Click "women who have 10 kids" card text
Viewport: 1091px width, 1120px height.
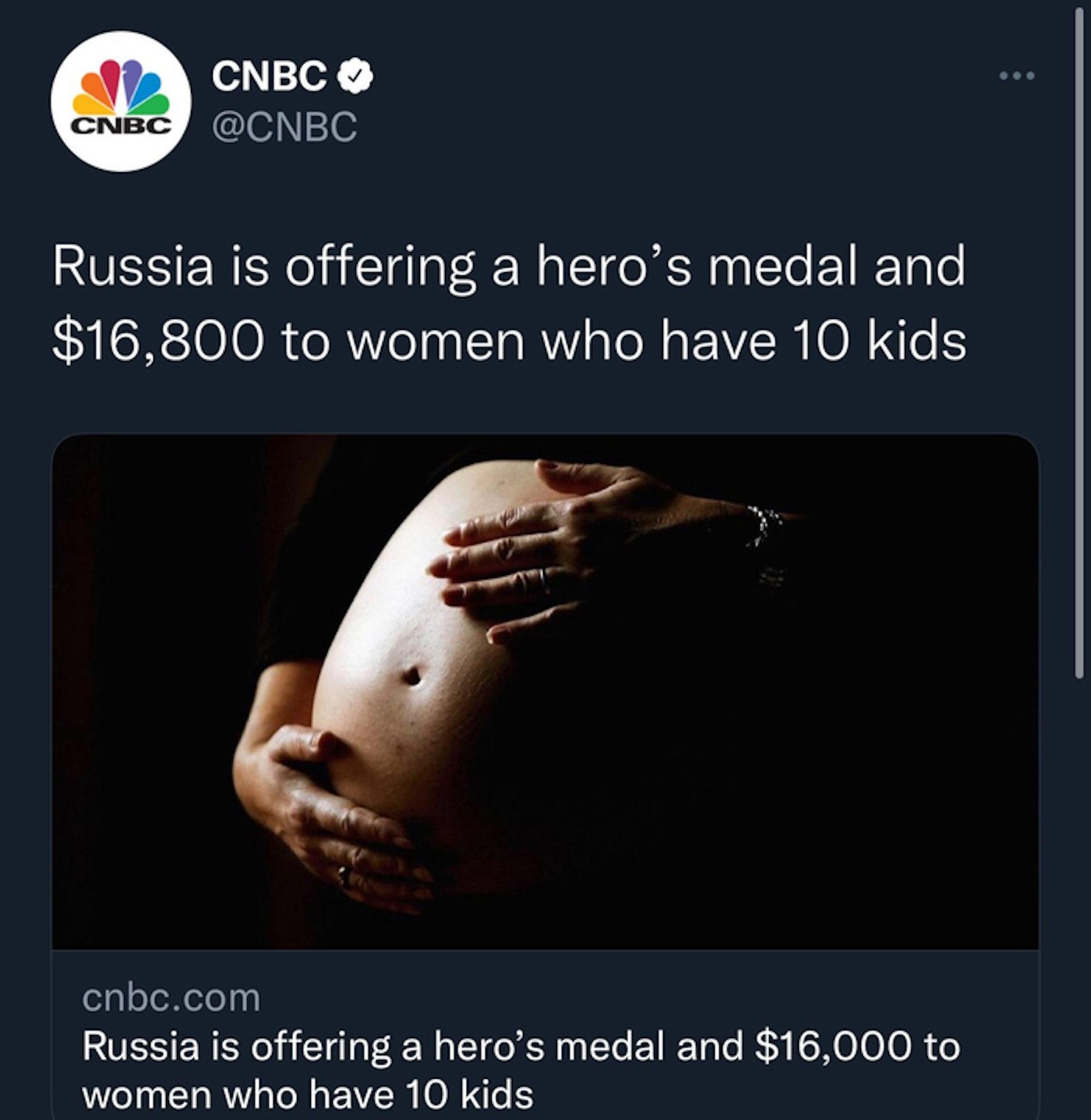[307, 1095]
